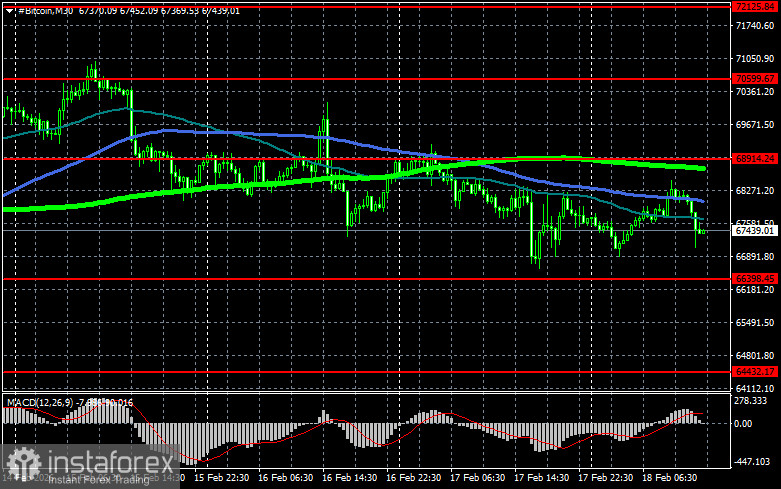
Task: Click the InstaForex logo icon
Action: pyautogui.click(x=20, y=463)
